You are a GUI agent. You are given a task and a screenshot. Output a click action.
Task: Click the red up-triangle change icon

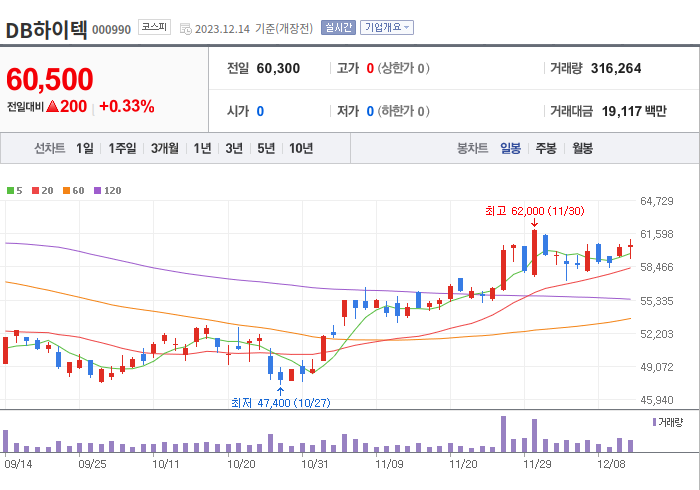pyautogui.click(x=52, y=106)
